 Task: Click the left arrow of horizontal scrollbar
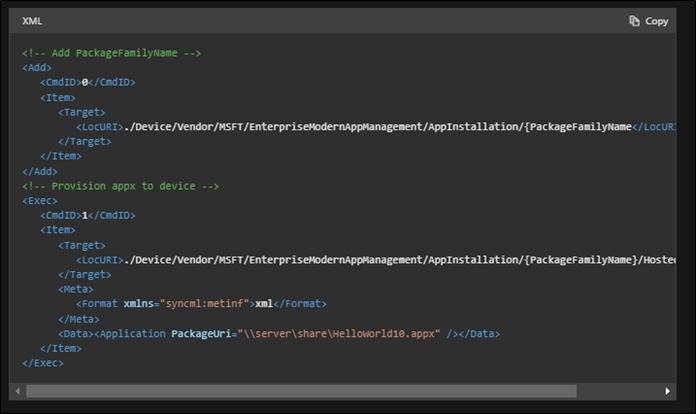click(x=18, y=391)
